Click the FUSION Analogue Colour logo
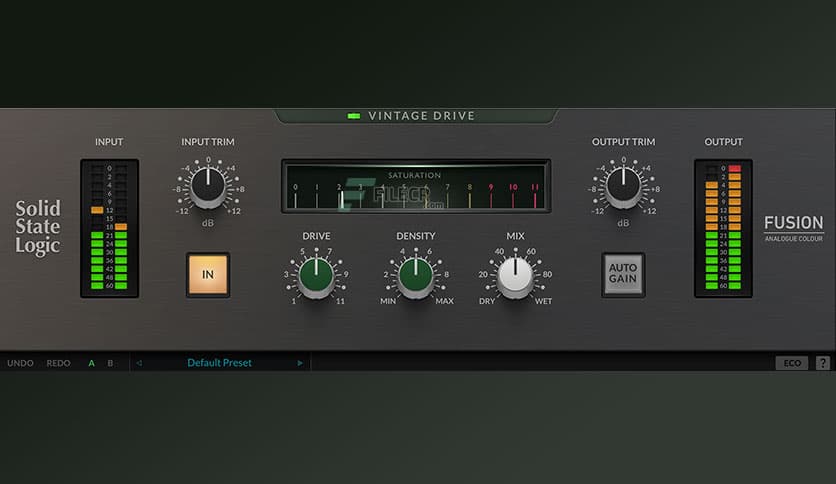Screen dimensions: 836x484 [794, 228]
